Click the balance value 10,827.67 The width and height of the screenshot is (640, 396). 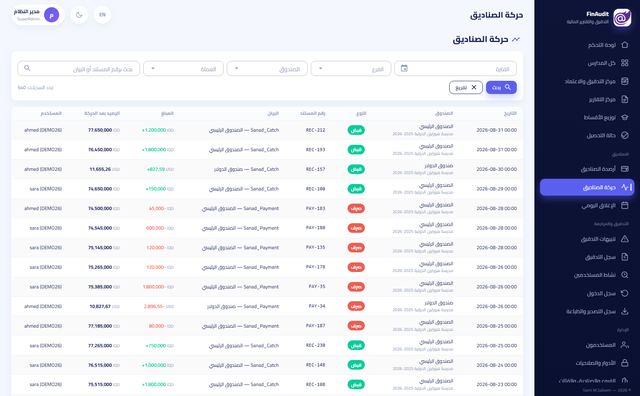click(x=100, y=306)
